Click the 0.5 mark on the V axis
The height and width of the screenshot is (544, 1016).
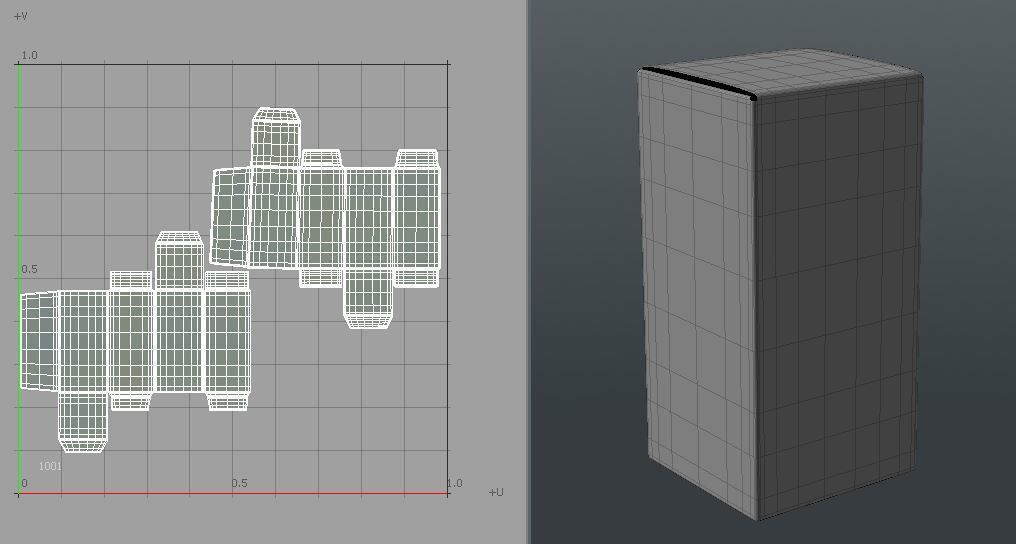pyautogui.click(x=30, y=269)
